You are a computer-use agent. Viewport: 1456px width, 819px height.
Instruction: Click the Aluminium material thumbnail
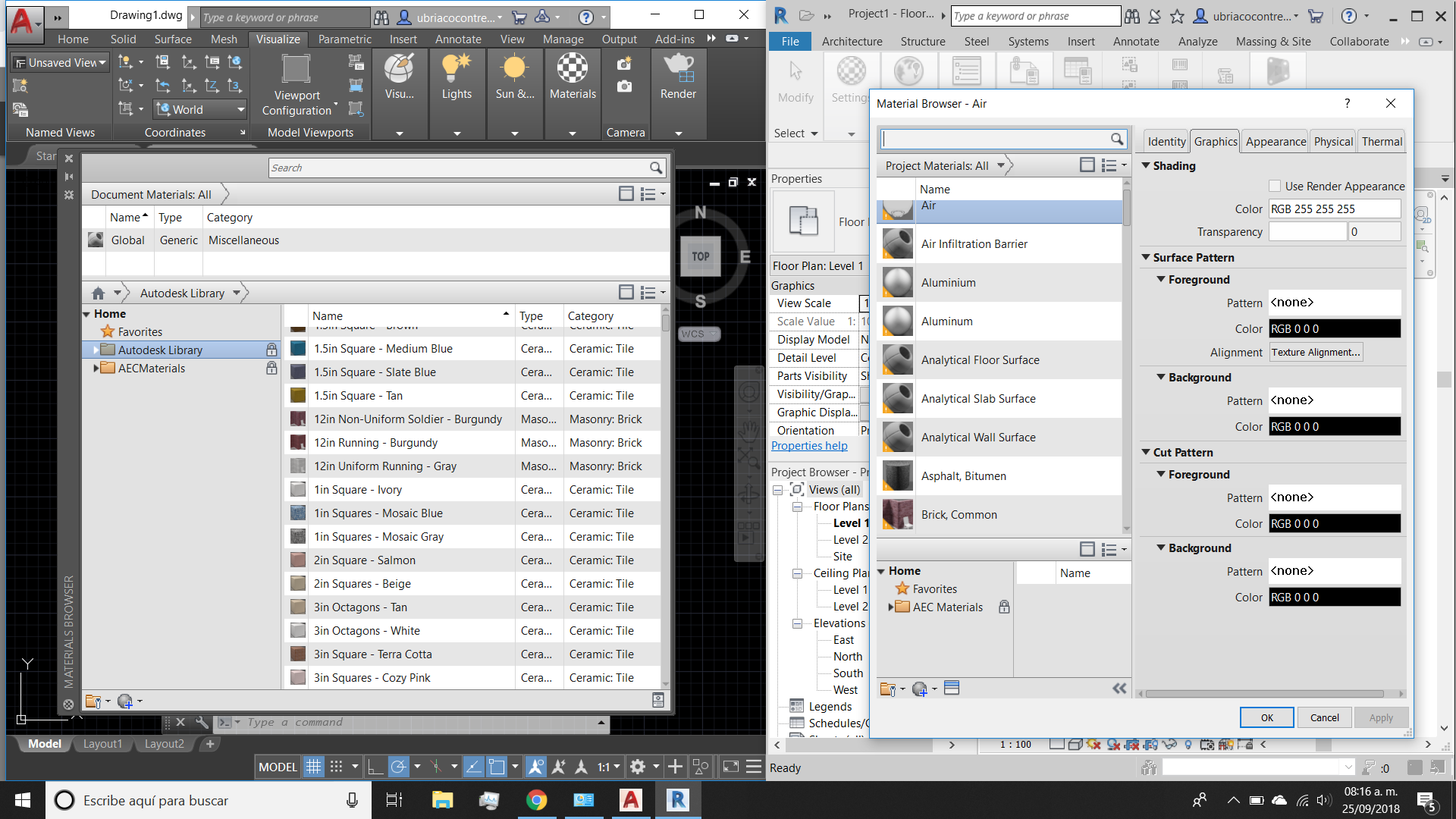click(897, 282)
